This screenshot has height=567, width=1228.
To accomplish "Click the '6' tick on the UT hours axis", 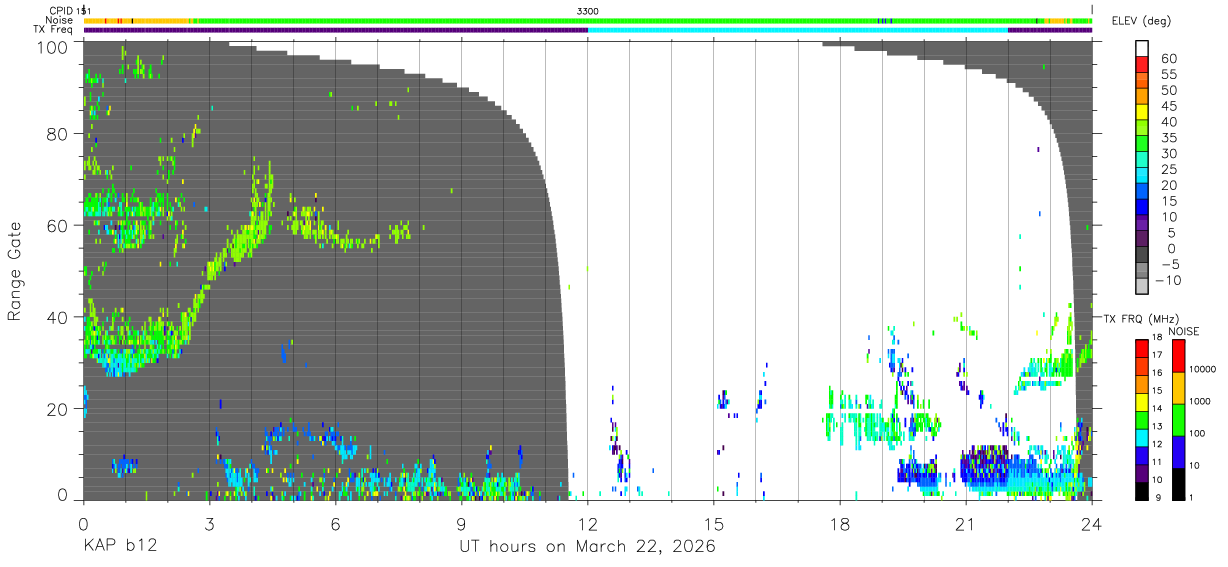I will click(335, 523).
